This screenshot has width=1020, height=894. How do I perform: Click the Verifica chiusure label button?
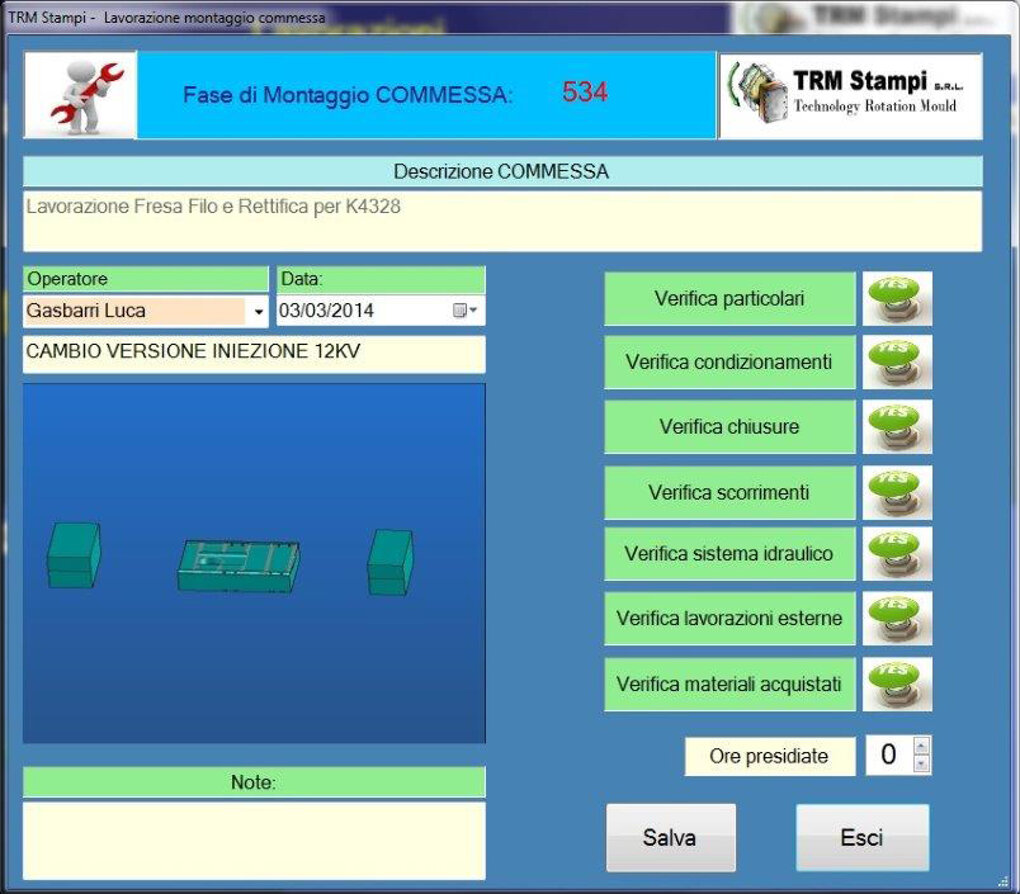[x=729, y=426]
